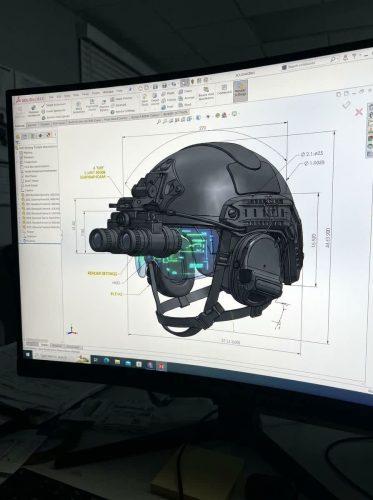
Task: Click the Open document icon in quick access toolbar
Action: [147, 87]
